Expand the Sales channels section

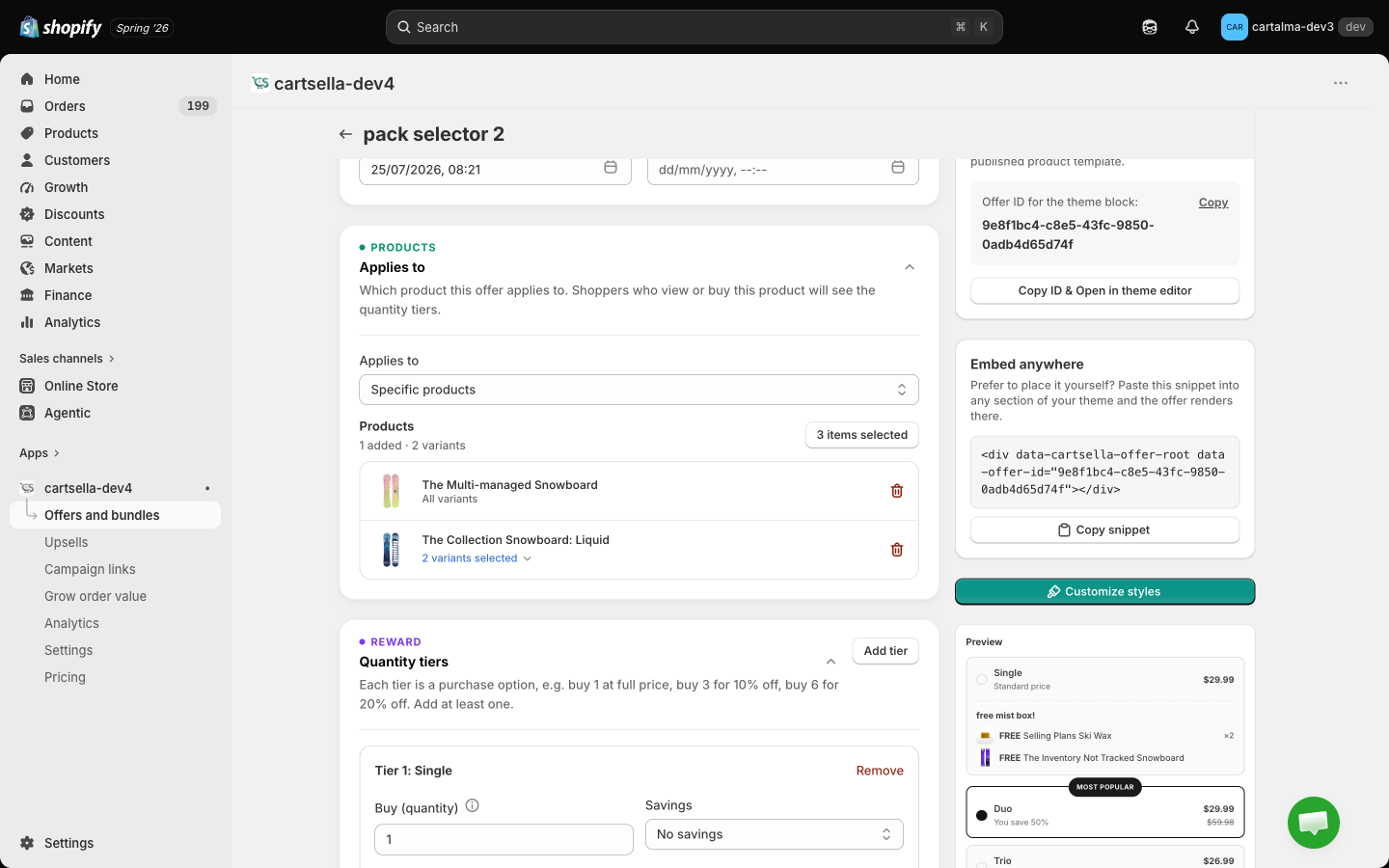click(x=68, y=359)
